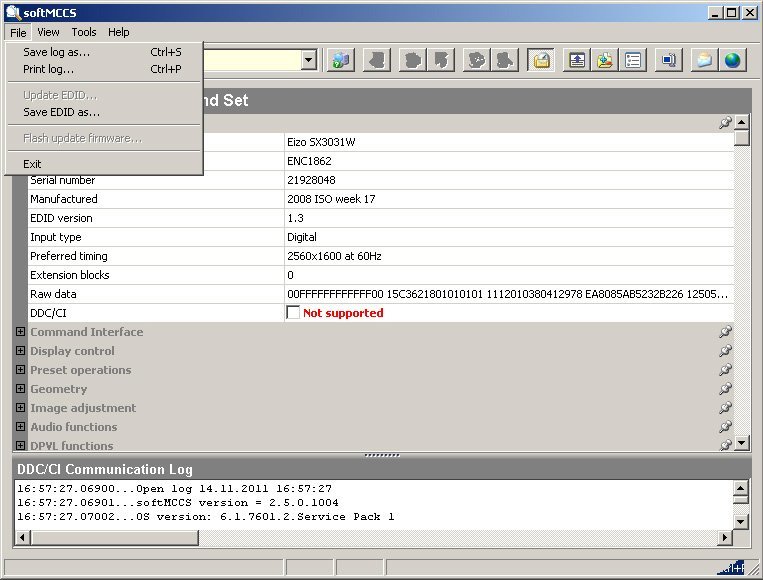Expand the Command Interface section

(20, 331)
